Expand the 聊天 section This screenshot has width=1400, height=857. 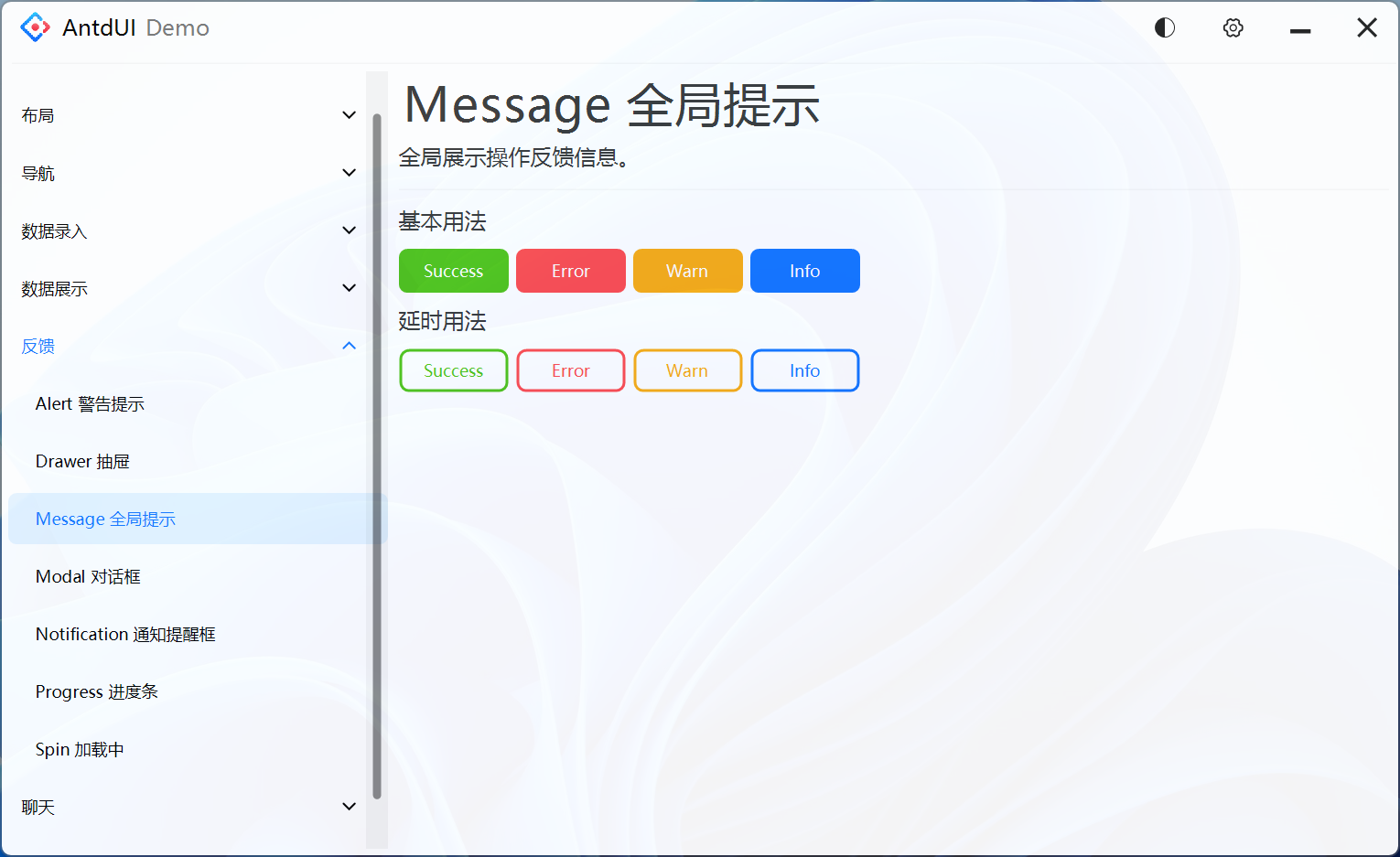(183, 807)
